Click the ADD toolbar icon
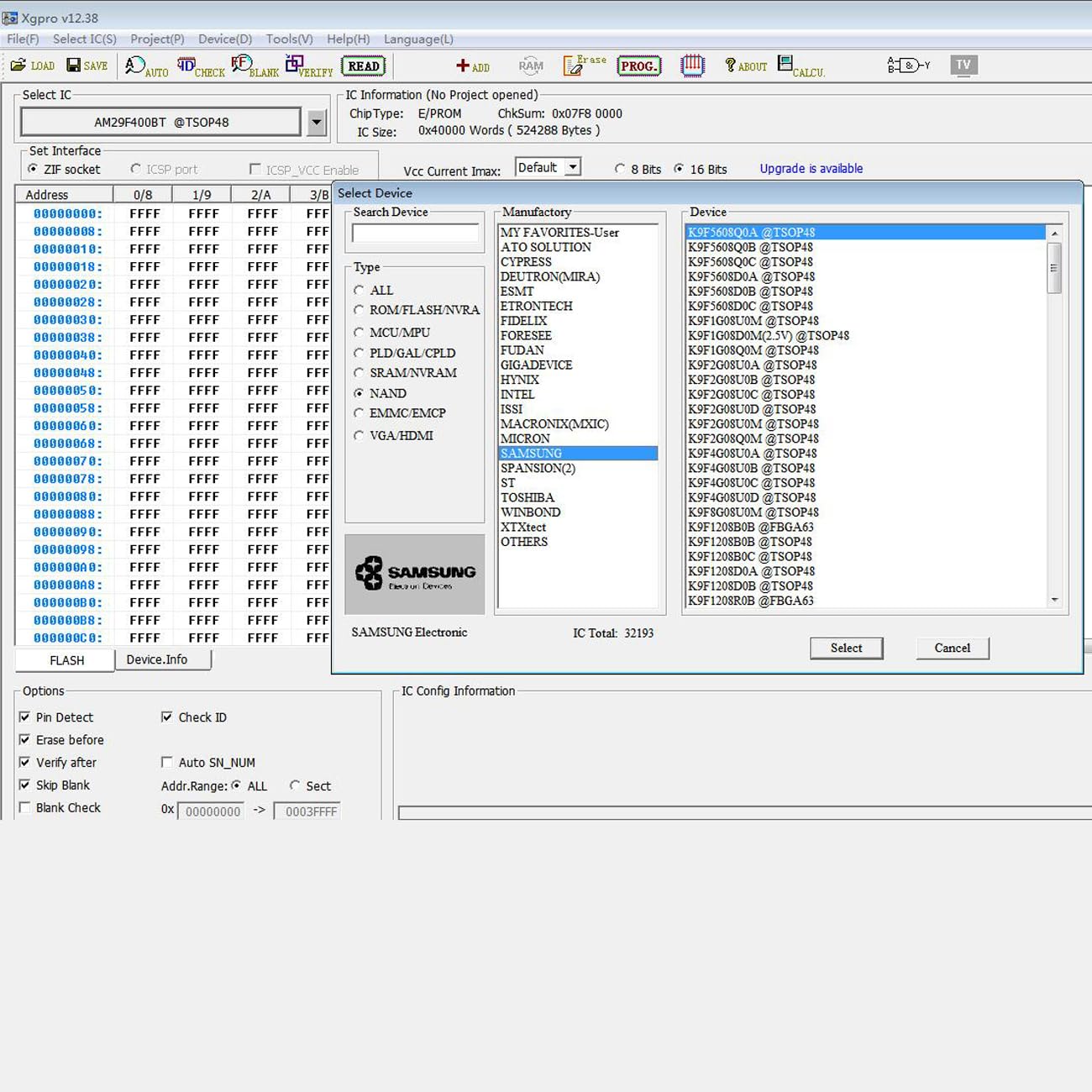The width and height of the screenshot is (1092, 1092). [x=473, y=66]
